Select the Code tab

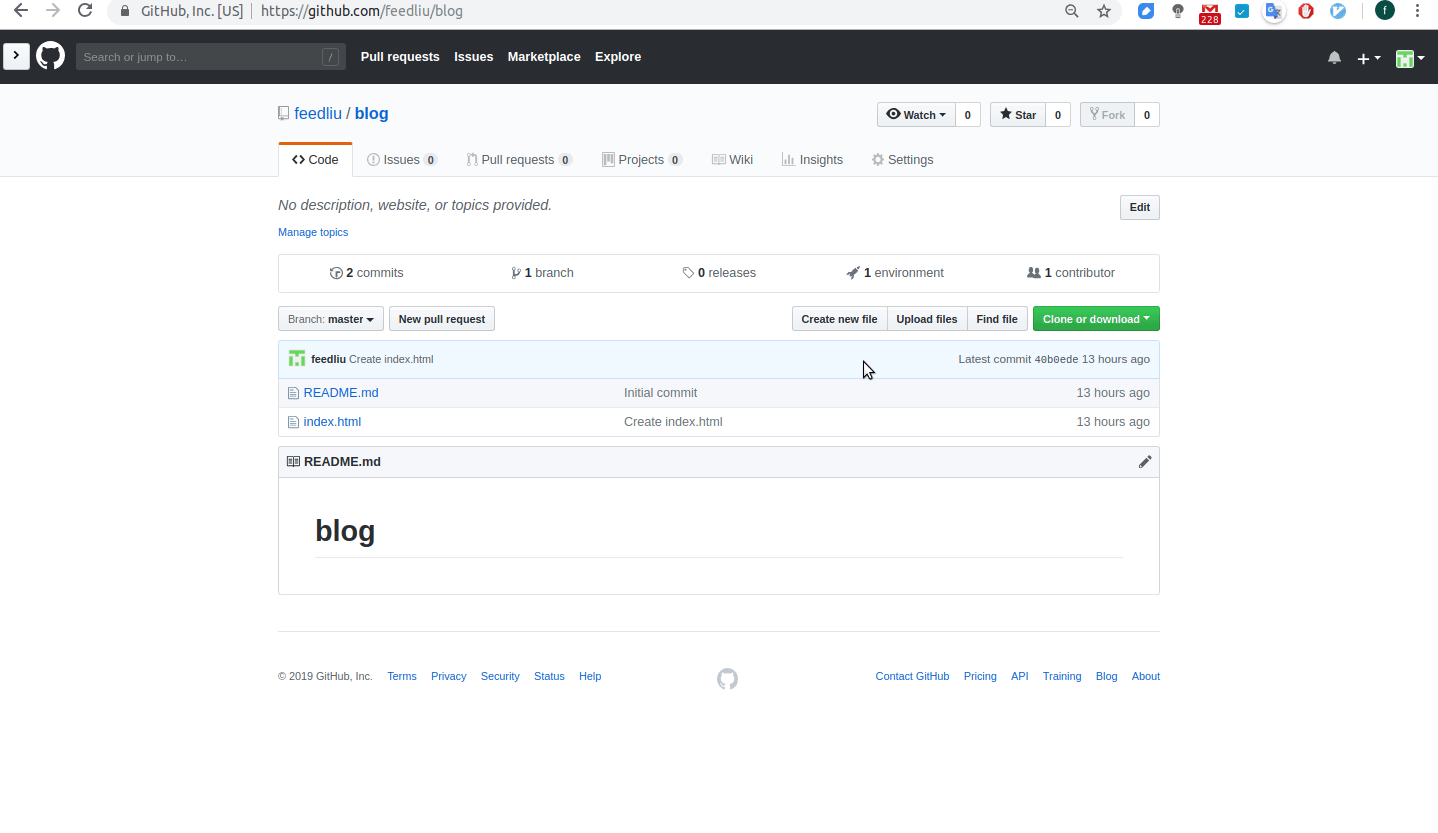pos(315,160)
